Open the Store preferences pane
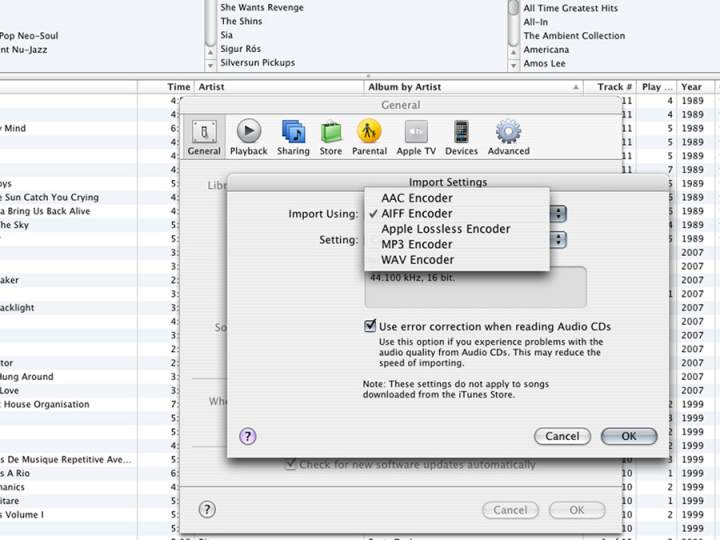The image size is (720, 540). click(x=331, y=137)
